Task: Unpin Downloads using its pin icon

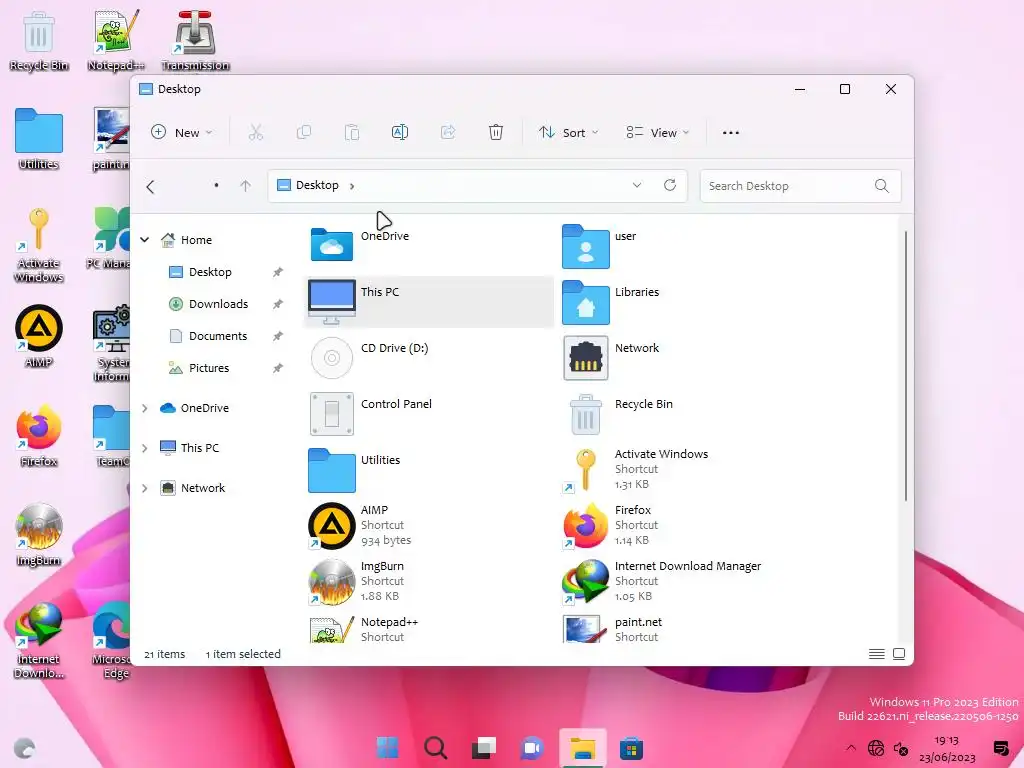Action: [278, 304]
